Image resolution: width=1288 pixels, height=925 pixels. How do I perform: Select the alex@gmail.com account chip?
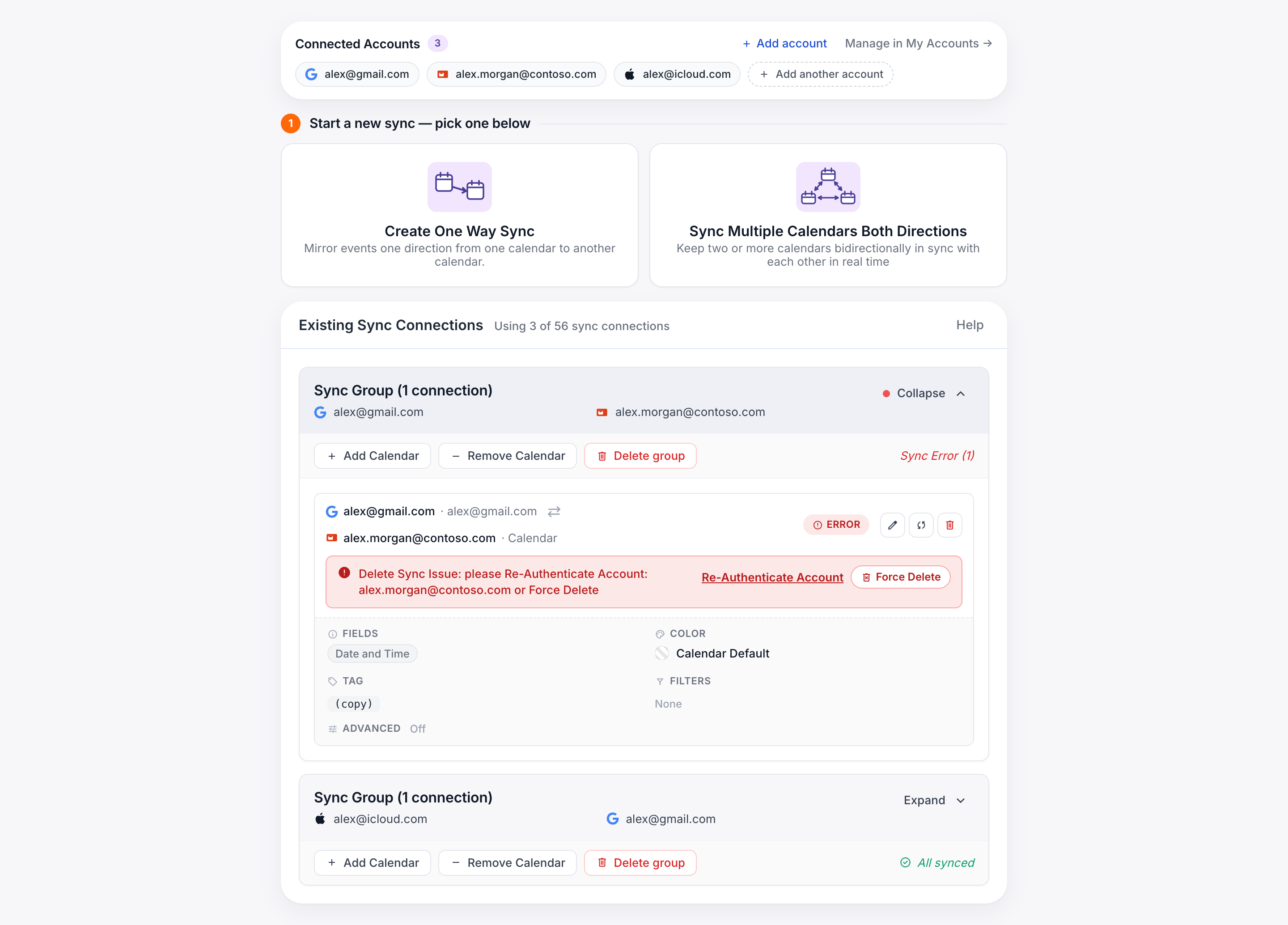point(357,74)
